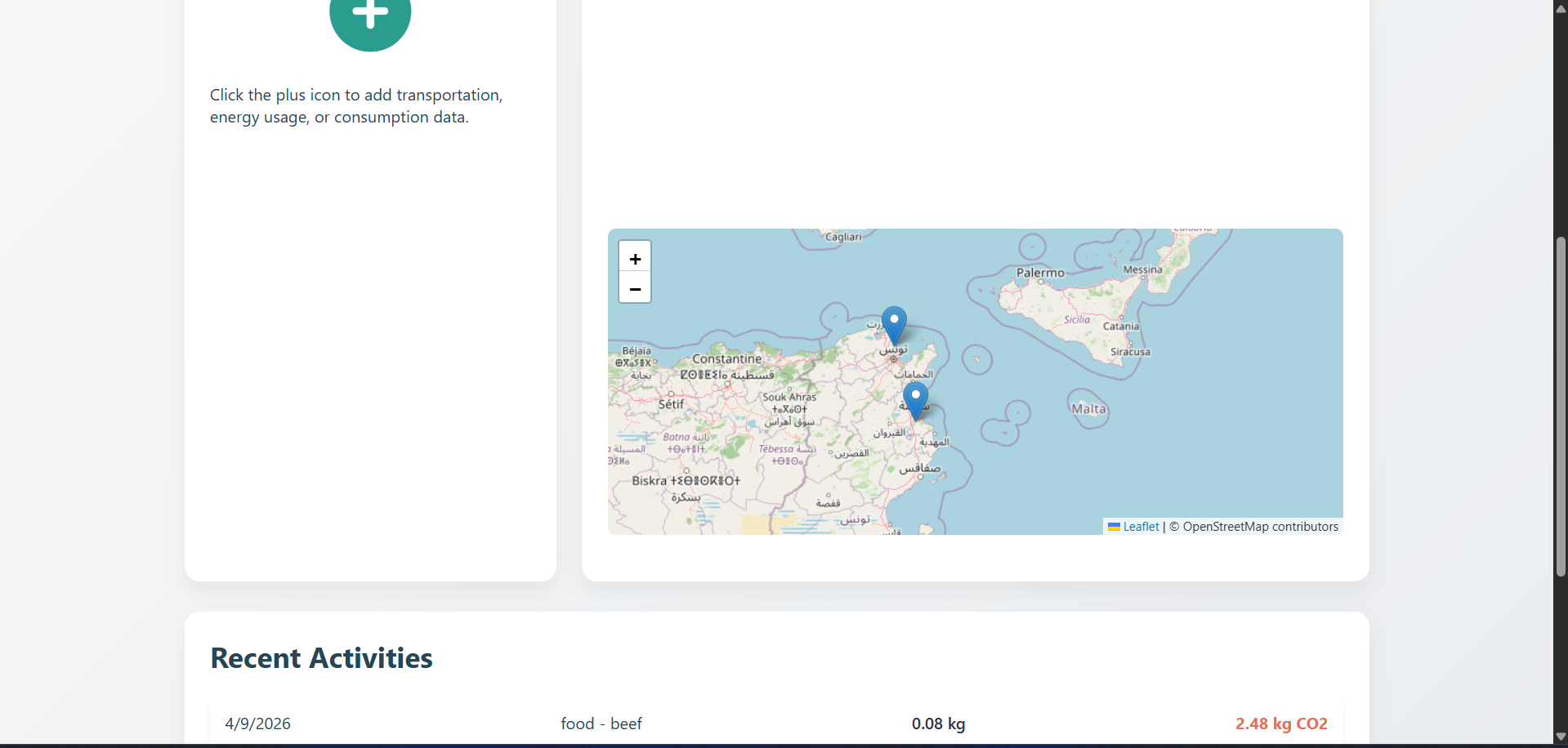The image size is (1568, 748).
Task: Click the Sicilia region on the map
Action: (1077, 318)
